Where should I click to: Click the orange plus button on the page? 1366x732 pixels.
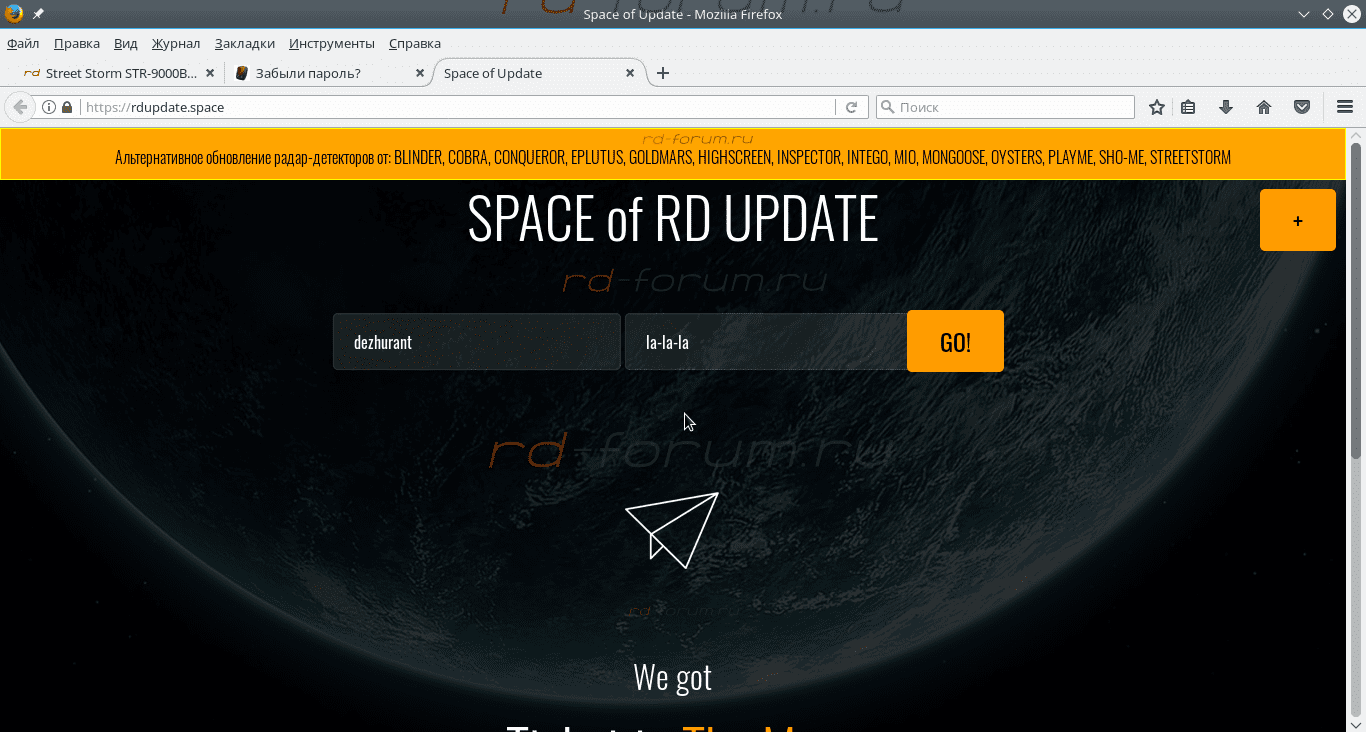(1298, 220)
